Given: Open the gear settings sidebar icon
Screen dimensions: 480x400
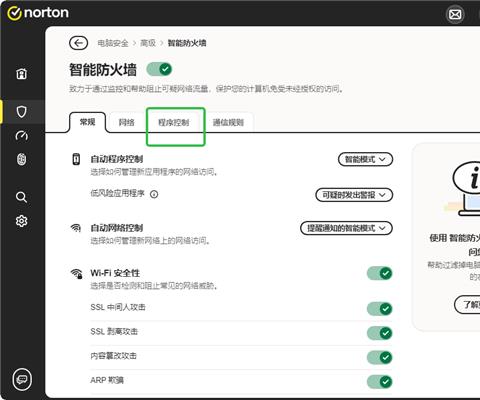Looking at the screenshot, I should click(22, 221).
